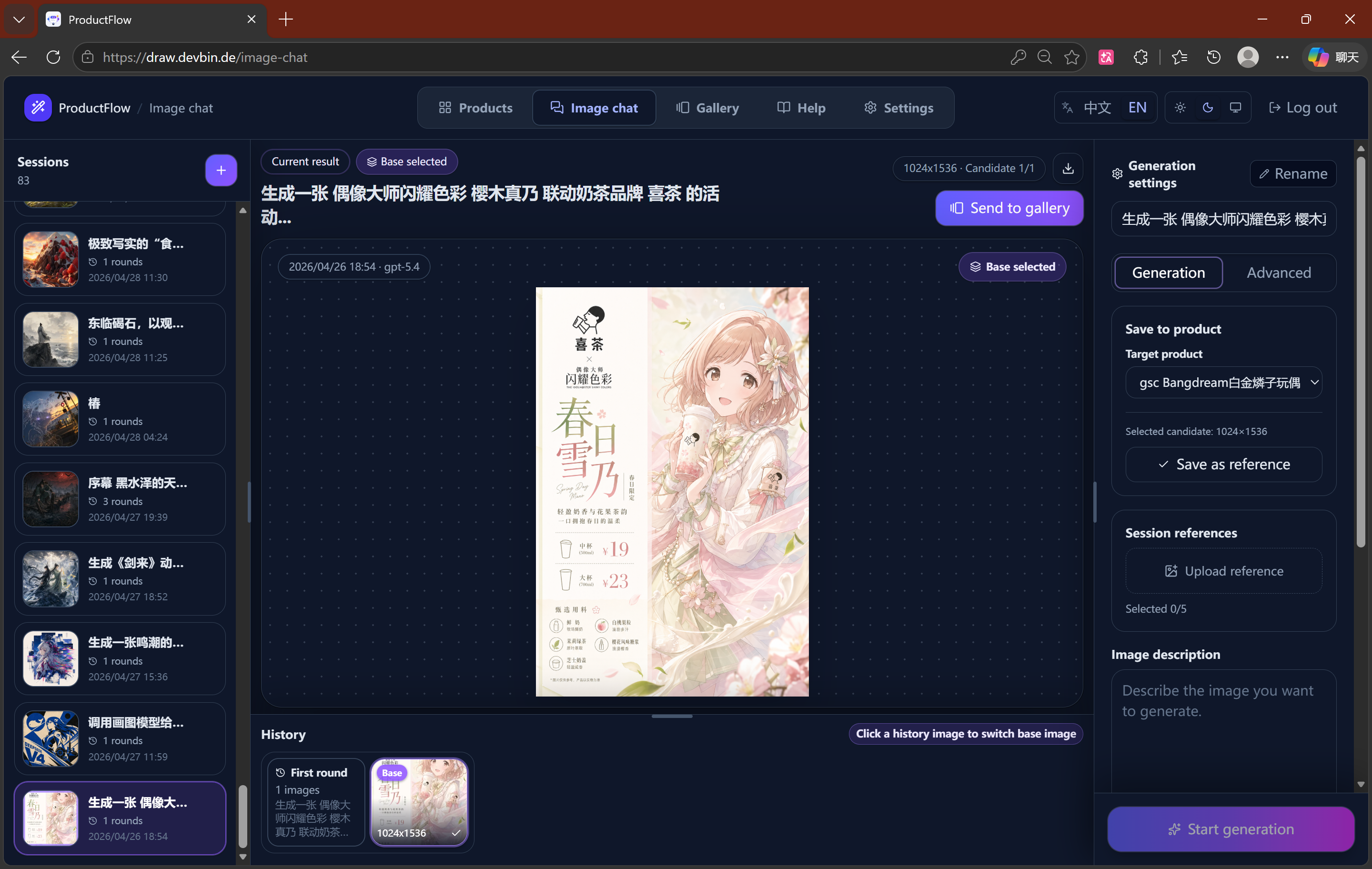Open Copilot 聊天 sidebar button

point(1333,57)
